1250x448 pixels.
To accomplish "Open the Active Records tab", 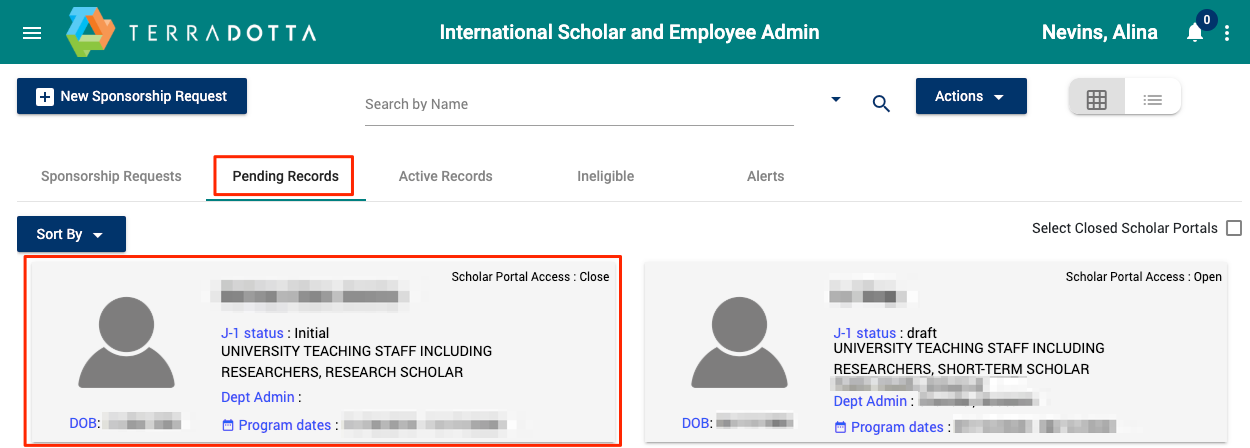I will pyautogui.click(x=445, y=176).
